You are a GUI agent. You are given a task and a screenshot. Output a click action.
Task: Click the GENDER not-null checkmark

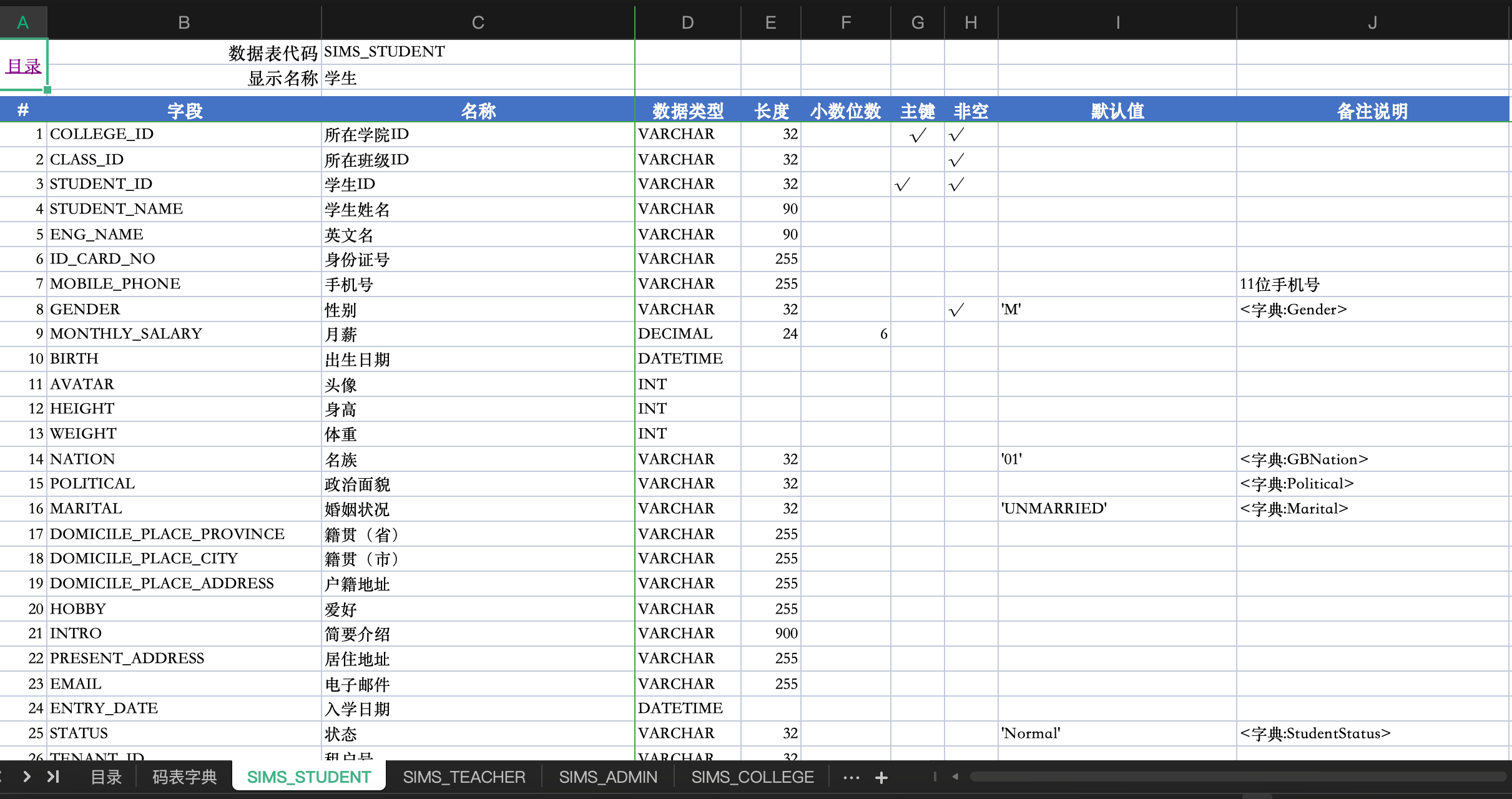[956, 310]
